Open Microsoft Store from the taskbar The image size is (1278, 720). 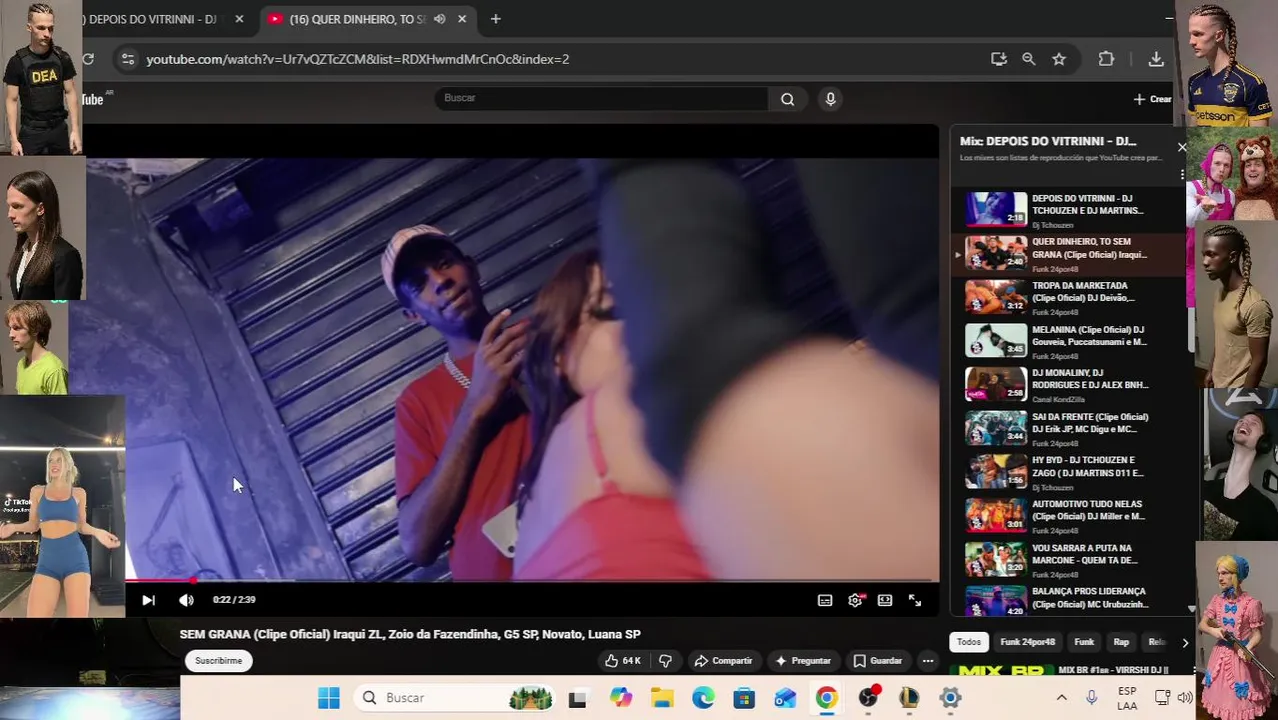pyautogui.click(x=744, y=698)
